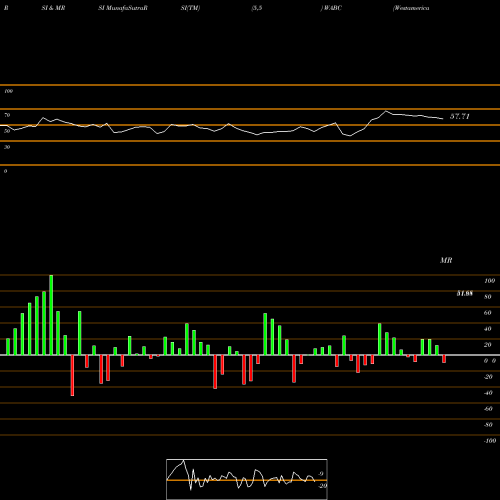500x500 pixels.
Task: Click the '(Westamerica' company name text
Action: [x=411, y=8]
